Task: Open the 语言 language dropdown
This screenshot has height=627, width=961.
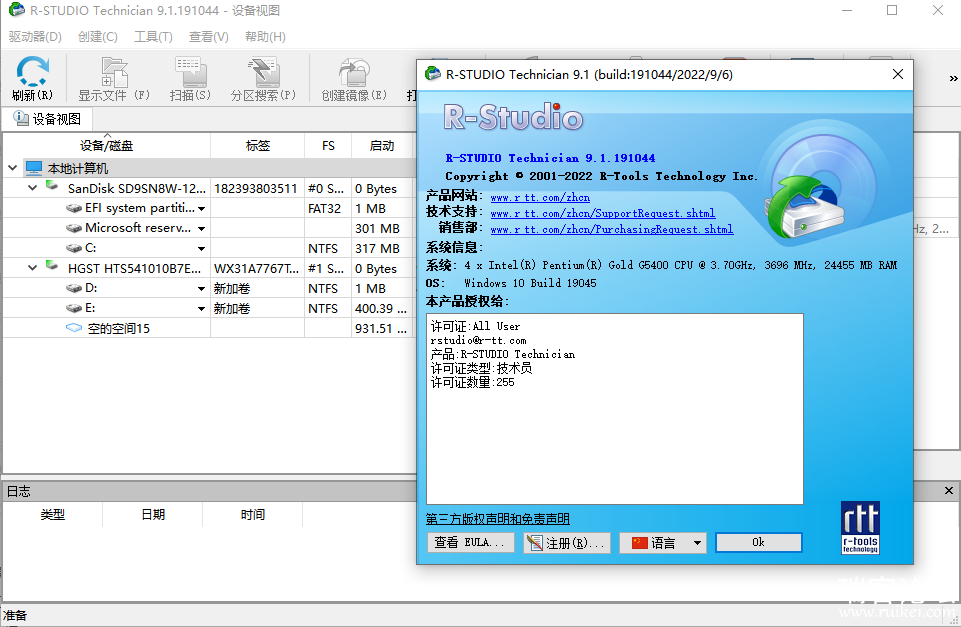Action: (663, 542)
